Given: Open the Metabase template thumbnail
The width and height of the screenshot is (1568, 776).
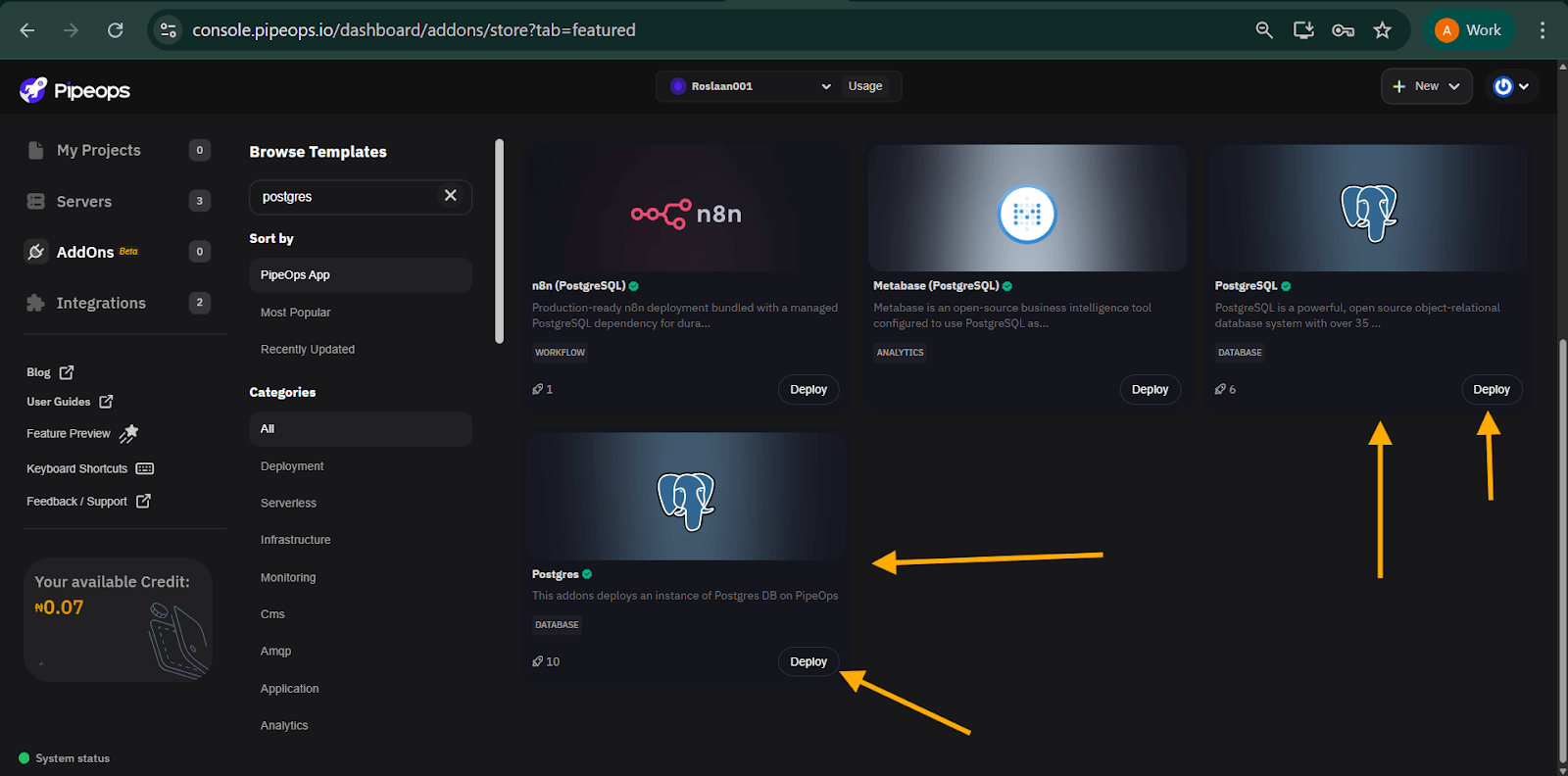Looking at the screenshot, I should click(x=1027, y=208).
